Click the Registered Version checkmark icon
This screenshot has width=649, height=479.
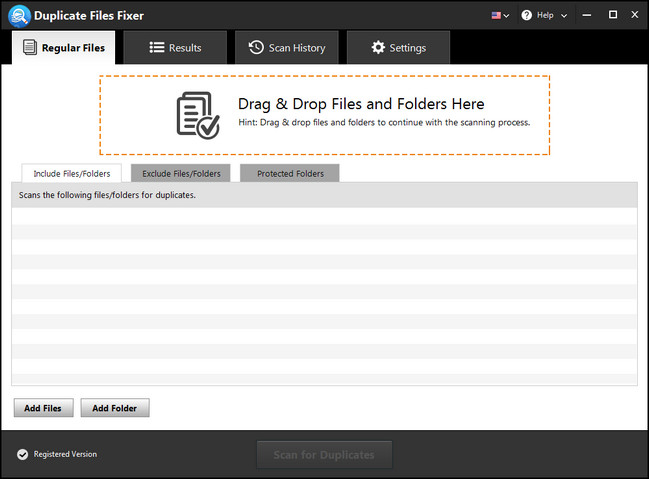tap(22, 455)
